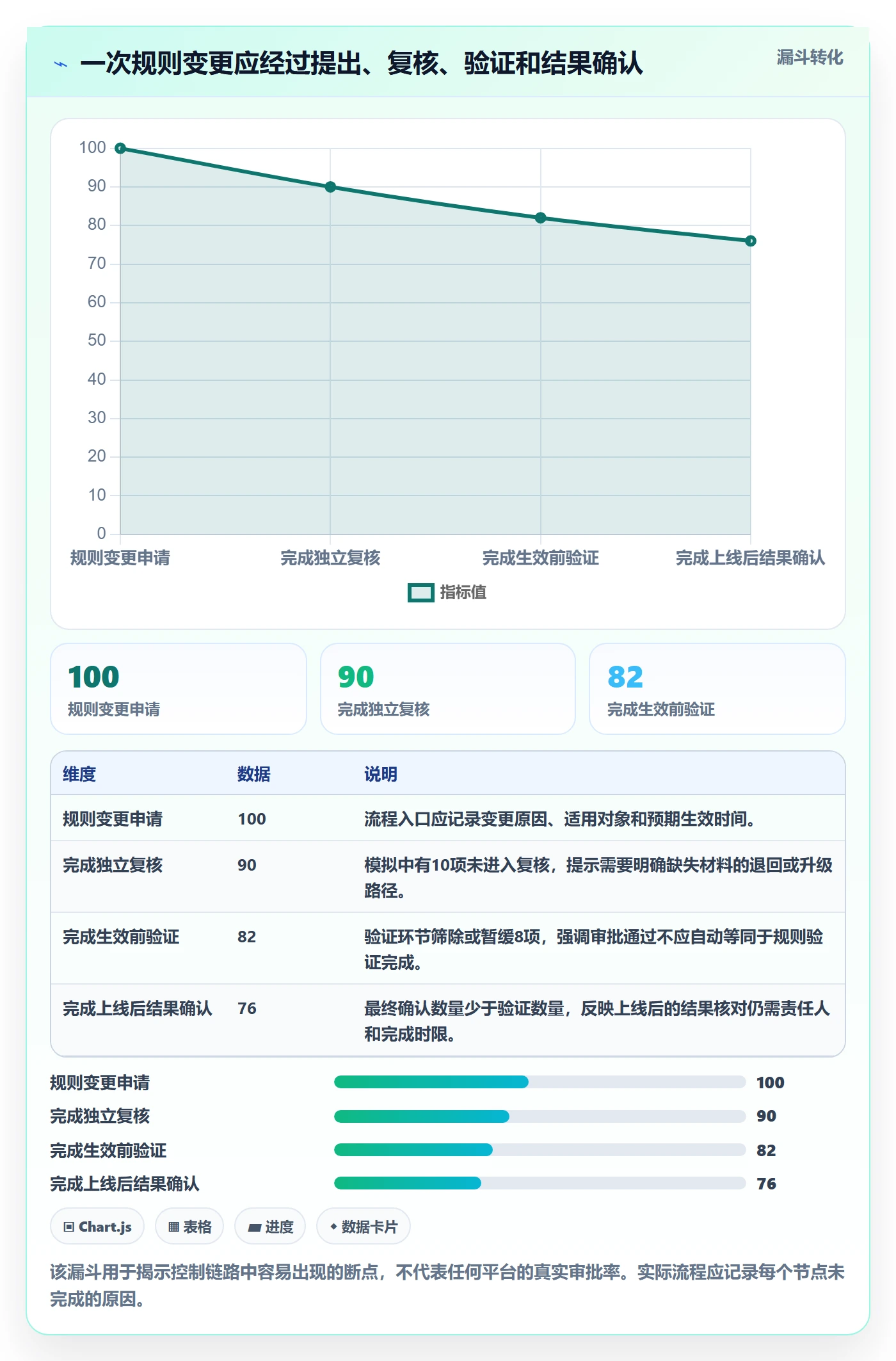This screenshot has height=1361, width=896.
Task: Toggle the 指标值 legend swatch
Action: pos(420,593)
